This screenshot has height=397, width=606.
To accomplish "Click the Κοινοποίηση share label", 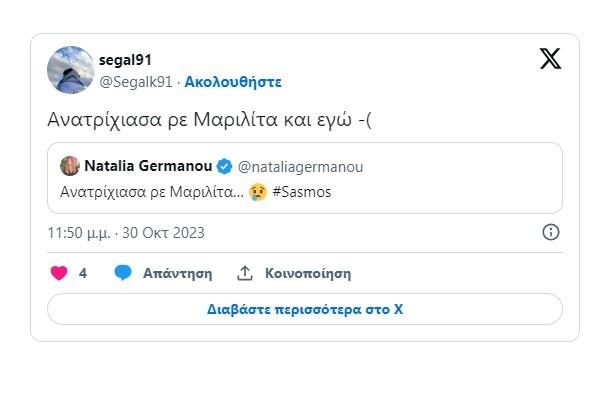I will [x=308, y=274].
